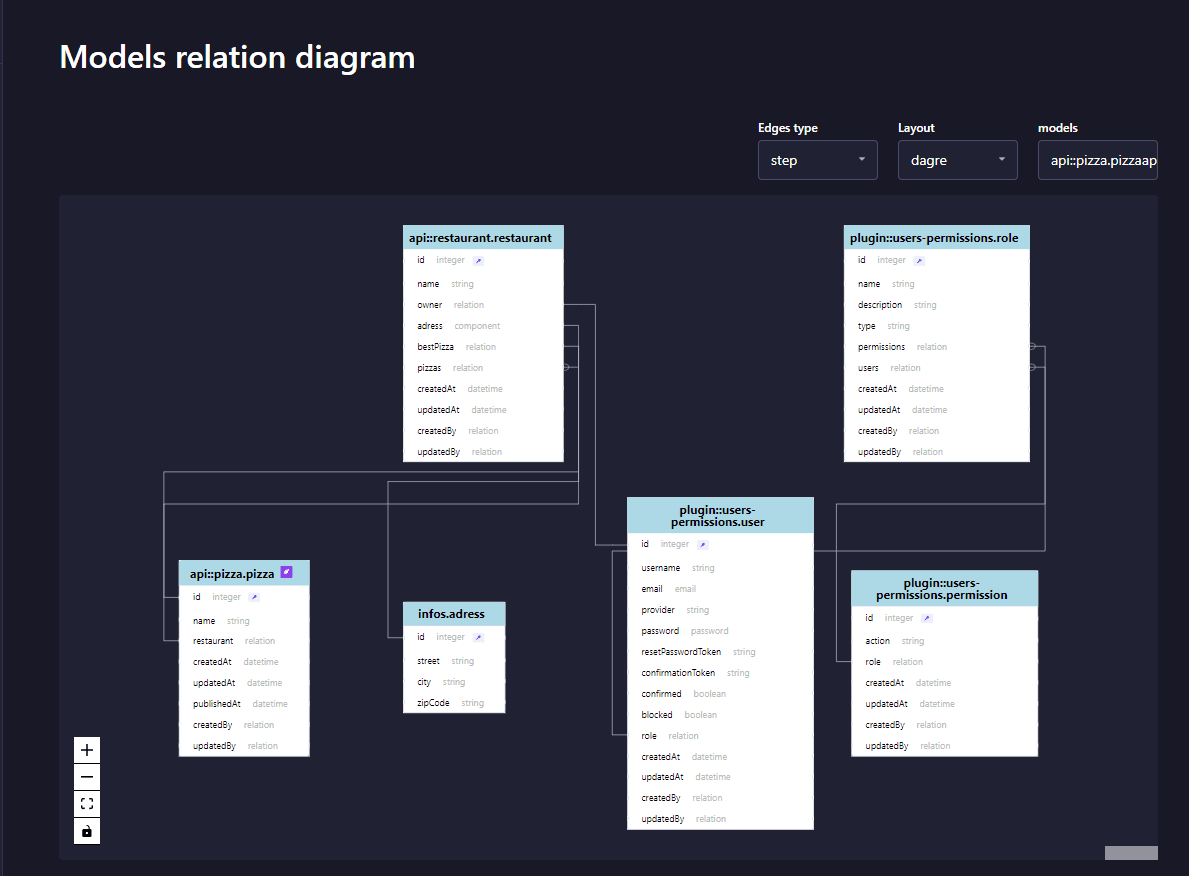Click the zoom out minus button
This screenshot has width=1189, height=876.
pos(87,777)
